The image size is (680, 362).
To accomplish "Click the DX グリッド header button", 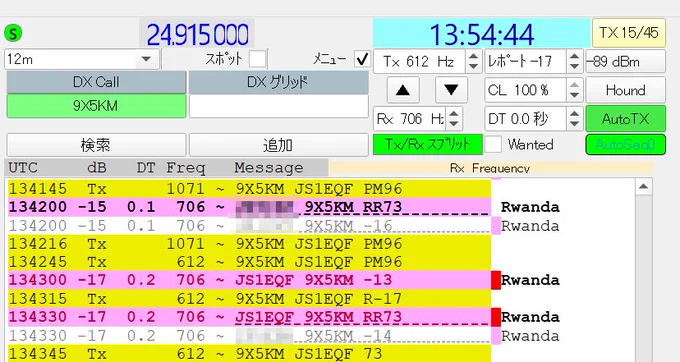I will point(278,82).
